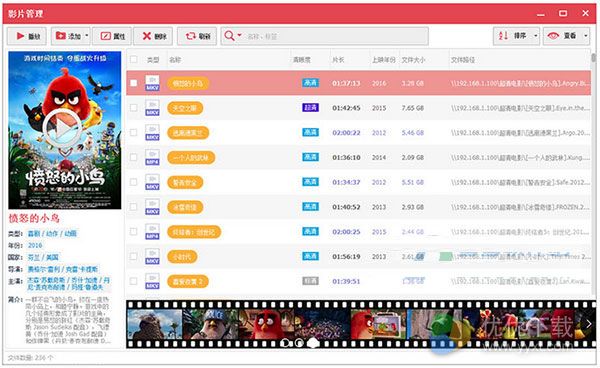Advance the filmstrip with the right arrow
This screenshot has width=600, height=368.
coord(589,324)
